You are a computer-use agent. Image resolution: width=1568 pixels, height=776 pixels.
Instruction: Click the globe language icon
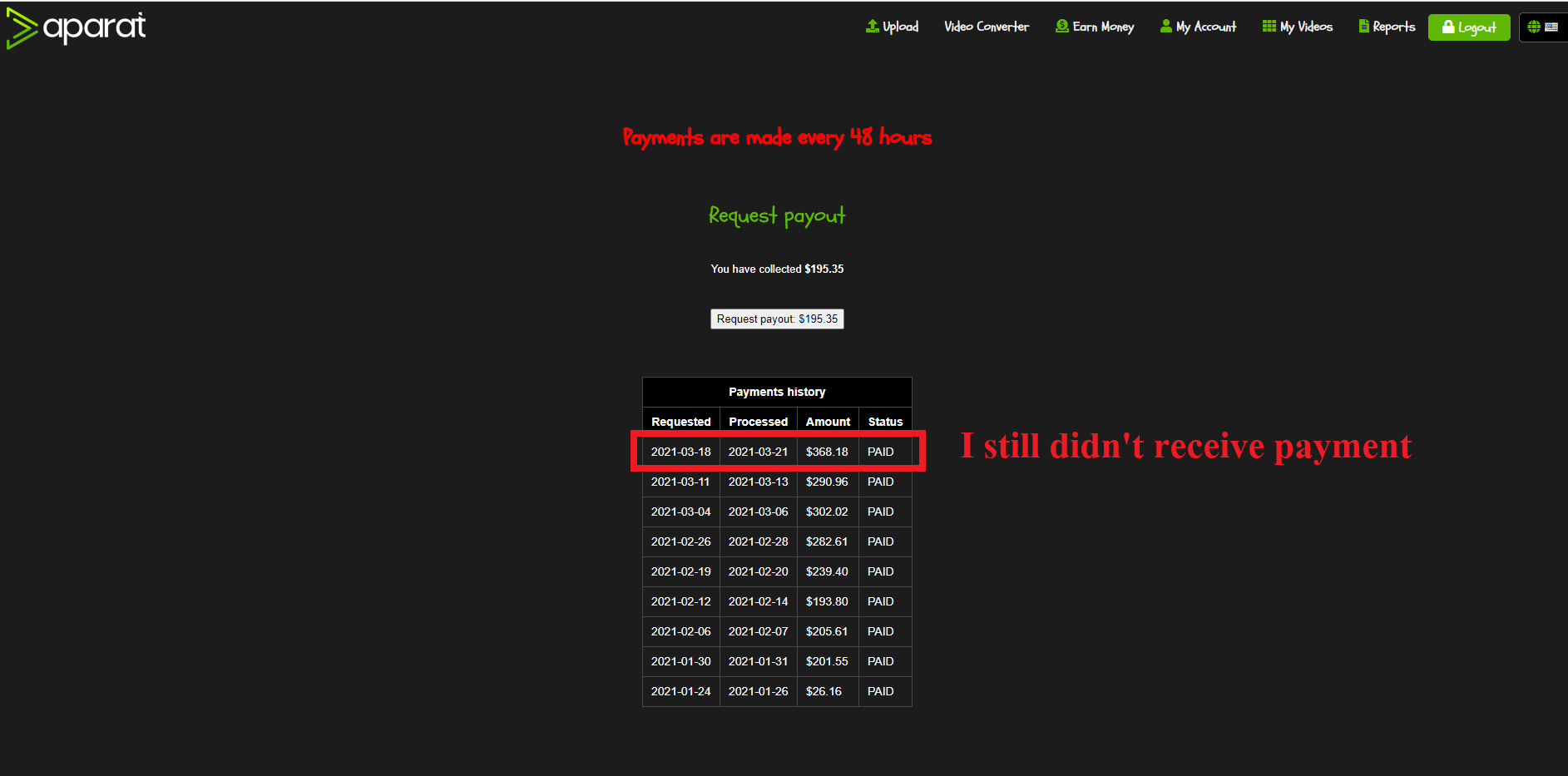click(1534, 27)
